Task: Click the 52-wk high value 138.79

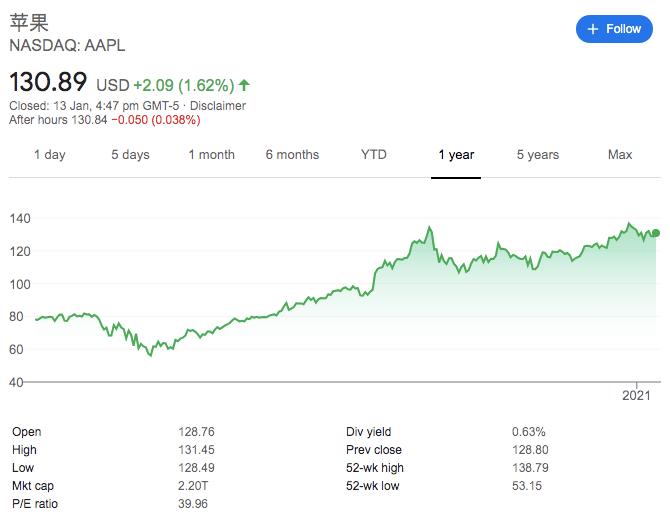Action: coord(530,467)
